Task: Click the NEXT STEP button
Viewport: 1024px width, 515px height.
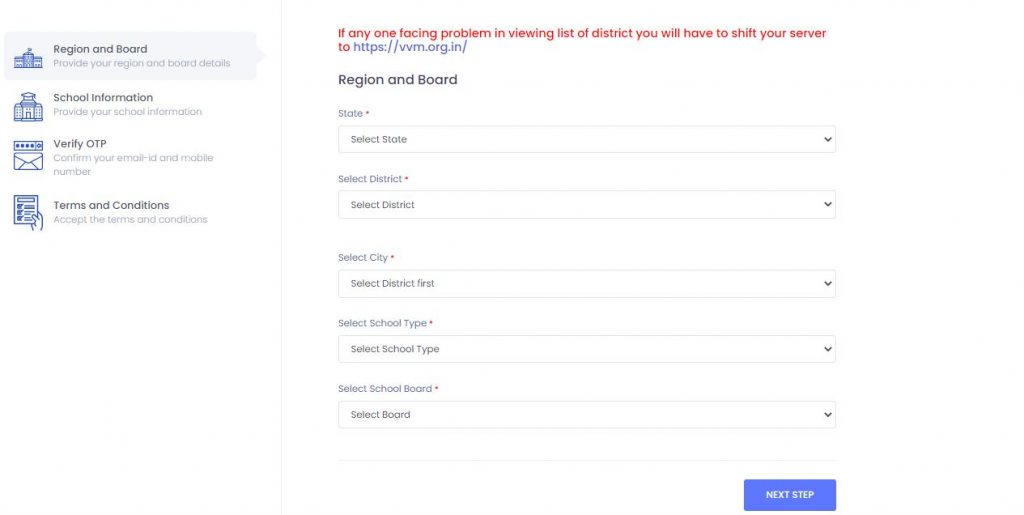Action: pyautogui.click(x=790, y=495)
